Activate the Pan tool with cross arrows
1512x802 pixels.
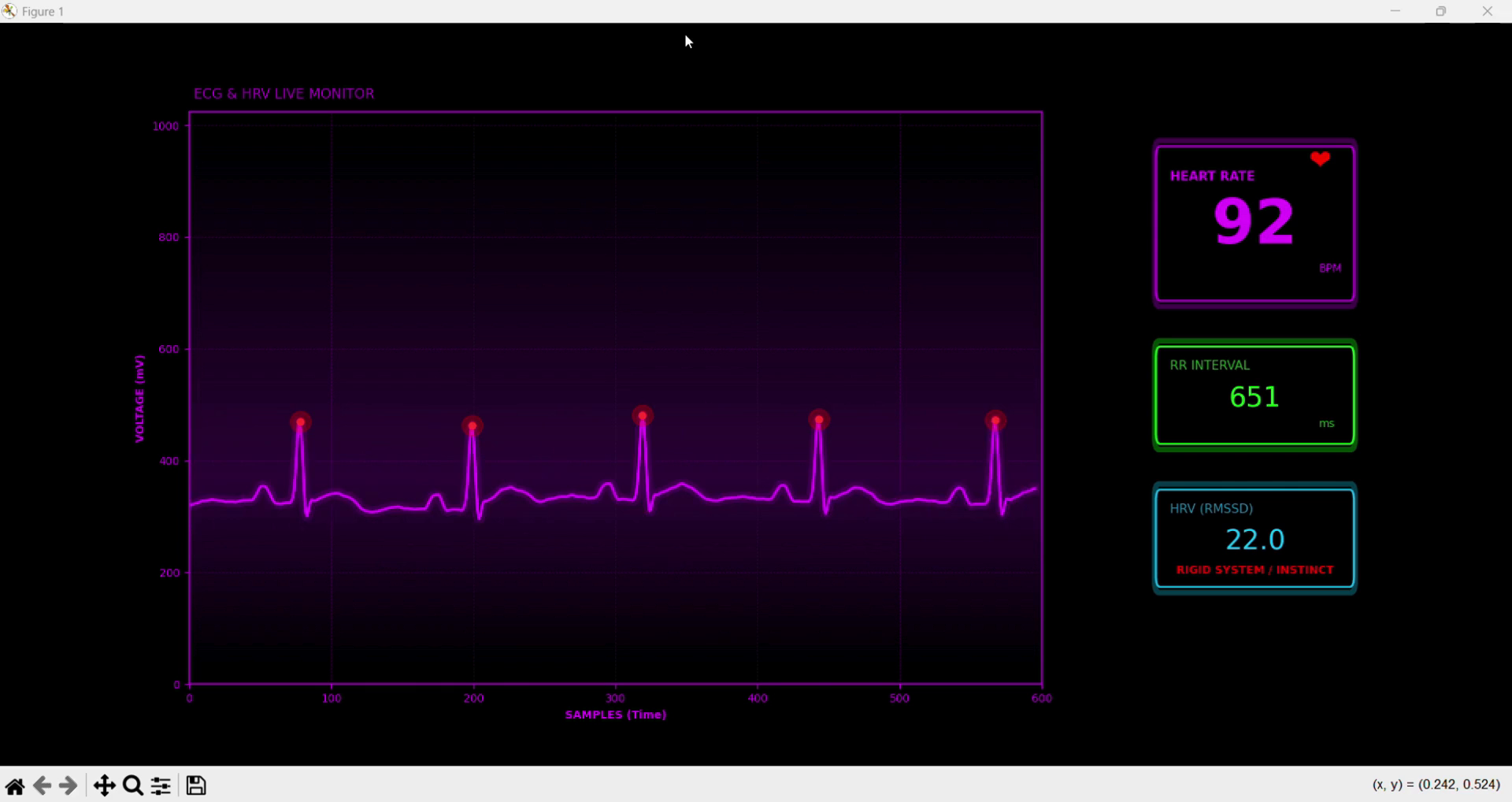104,785
